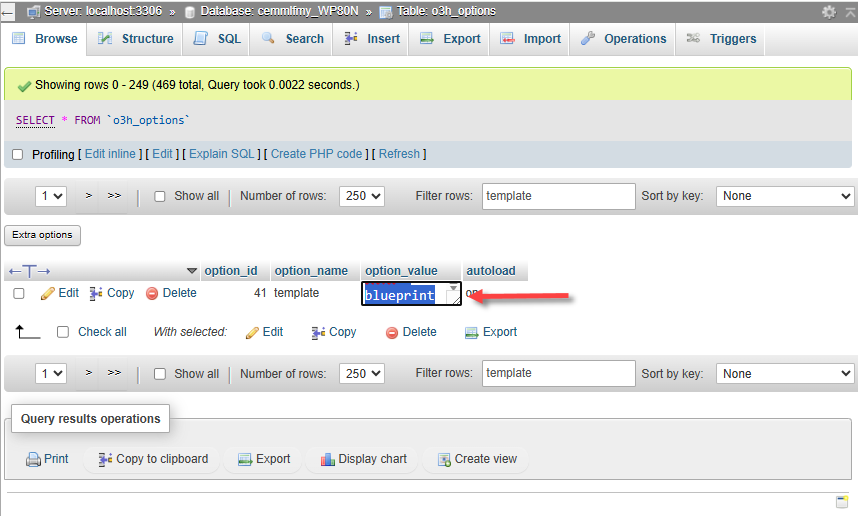Click the blueprint option_value edit box
Viewport: 858px width, 516px height.
point(411,294)
